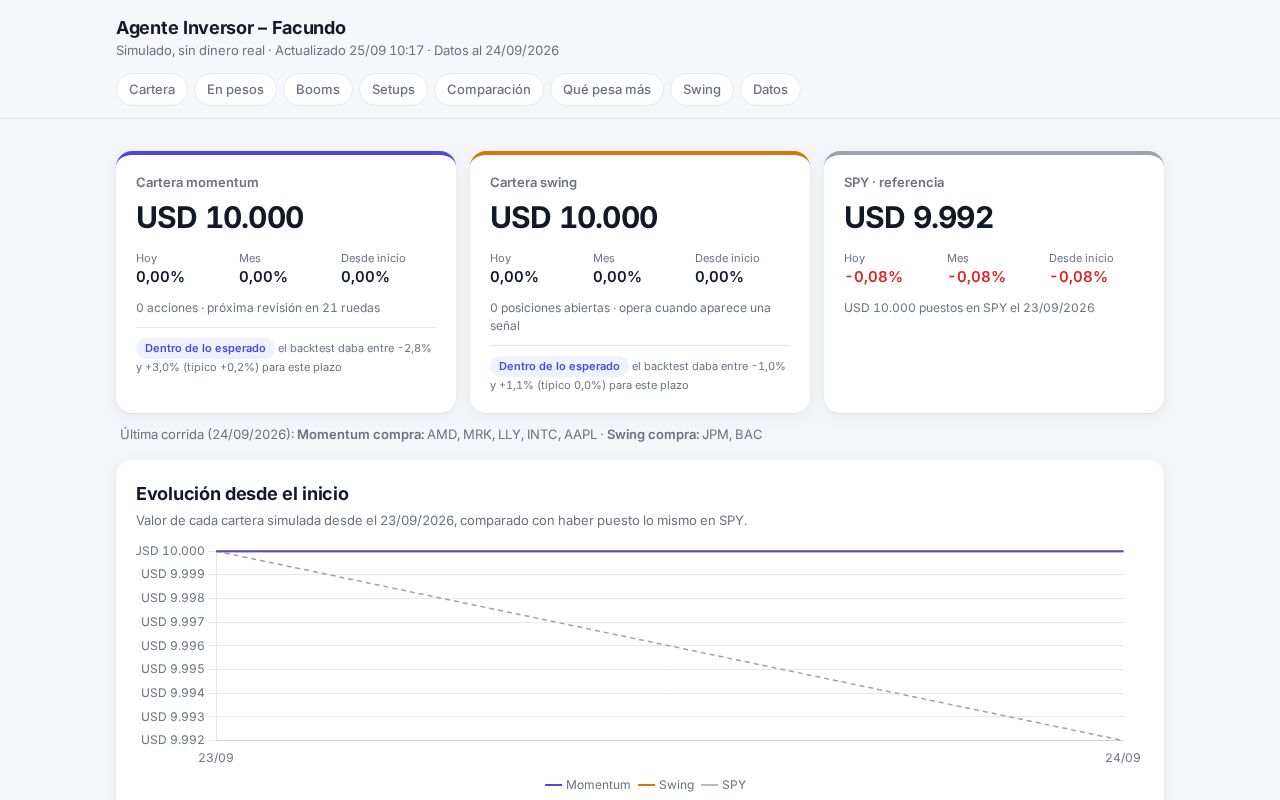The height and width of the screenshot is (800, 1280).
Task: Click the Hoy percentage in Cartera momentum card
Action: pos(160,277)
